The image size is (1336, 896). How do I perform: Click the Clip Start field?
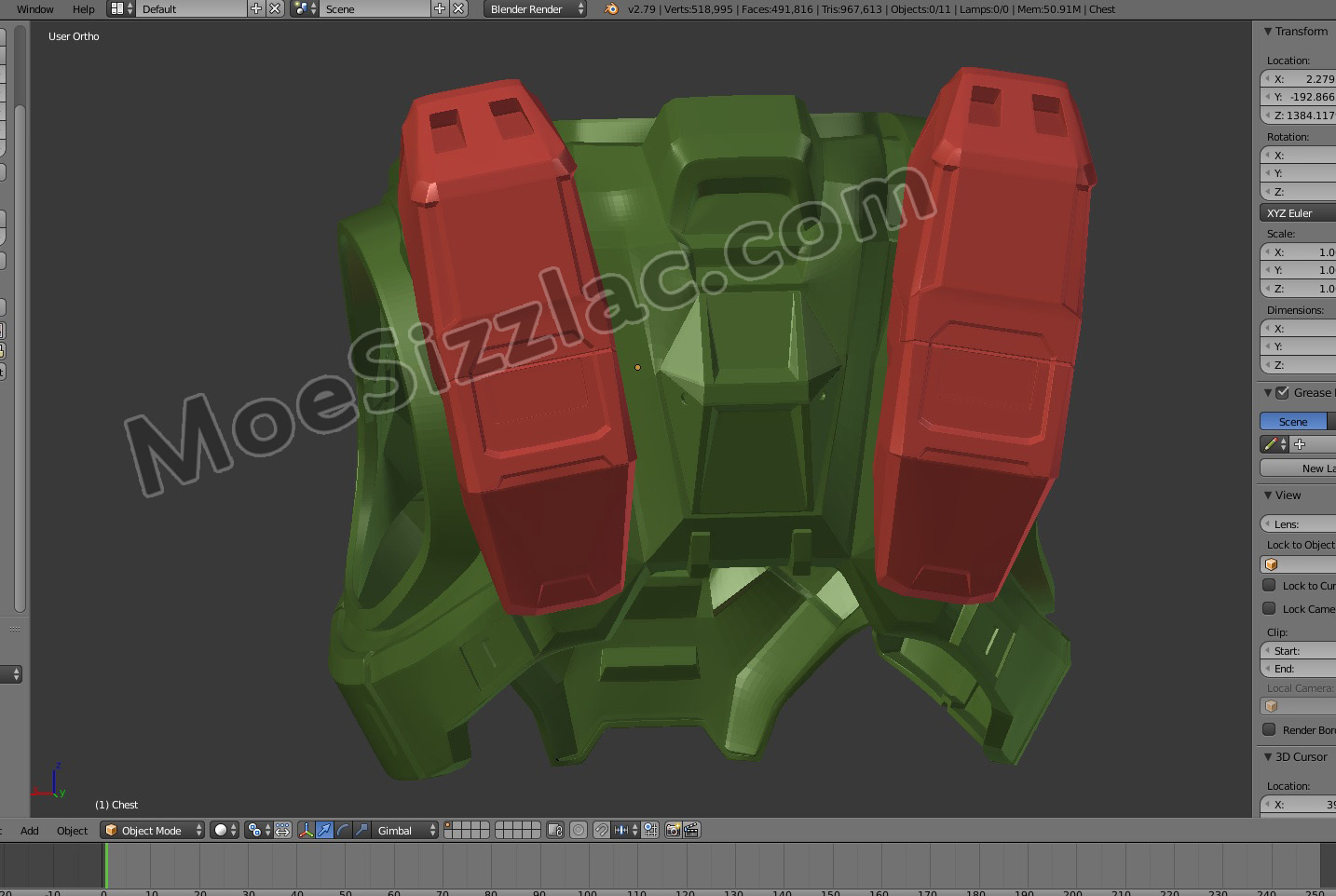pos(1298,651)
